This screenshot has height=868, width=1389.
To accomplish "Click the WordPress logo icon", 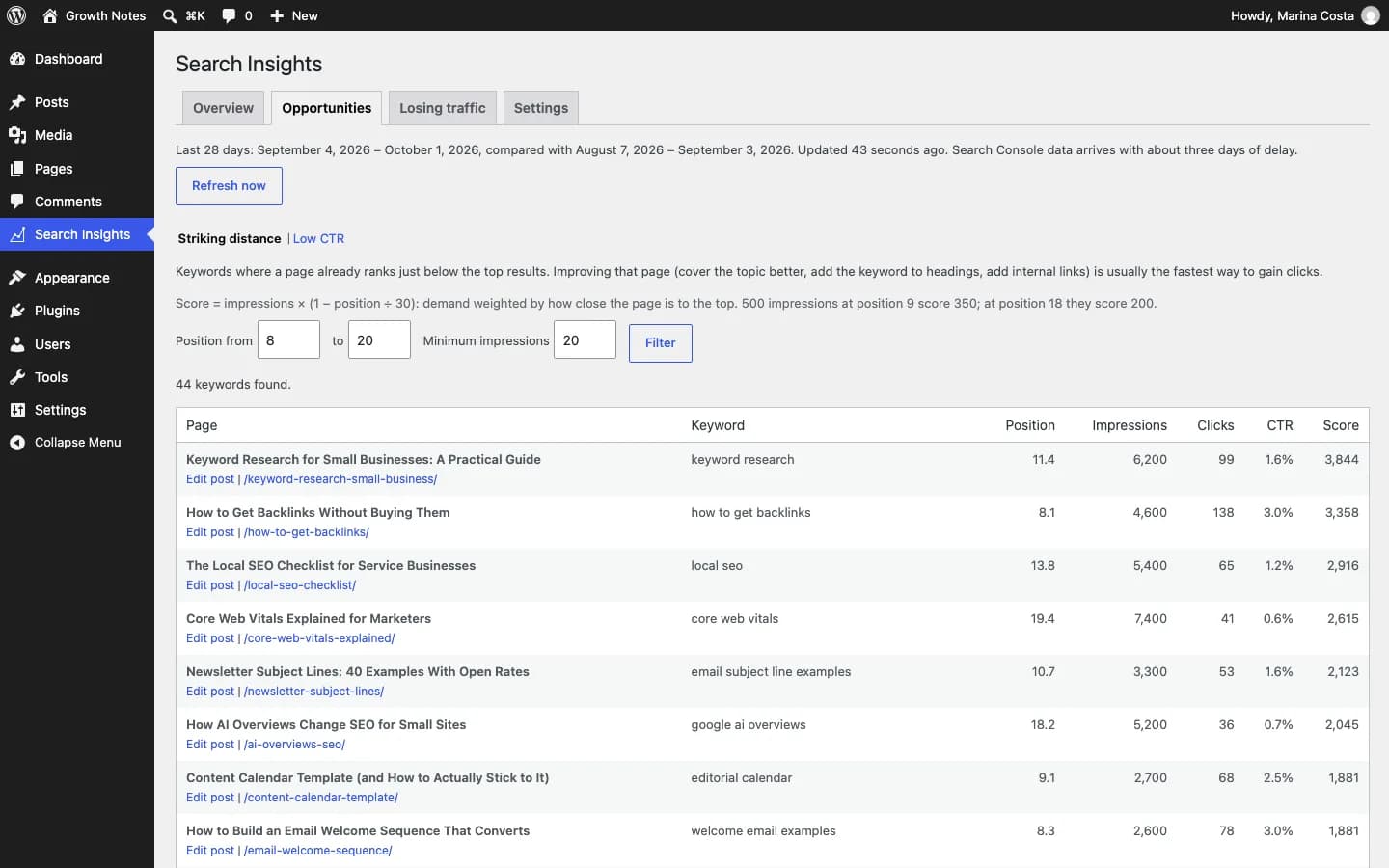I will click(x=16, y=15).
